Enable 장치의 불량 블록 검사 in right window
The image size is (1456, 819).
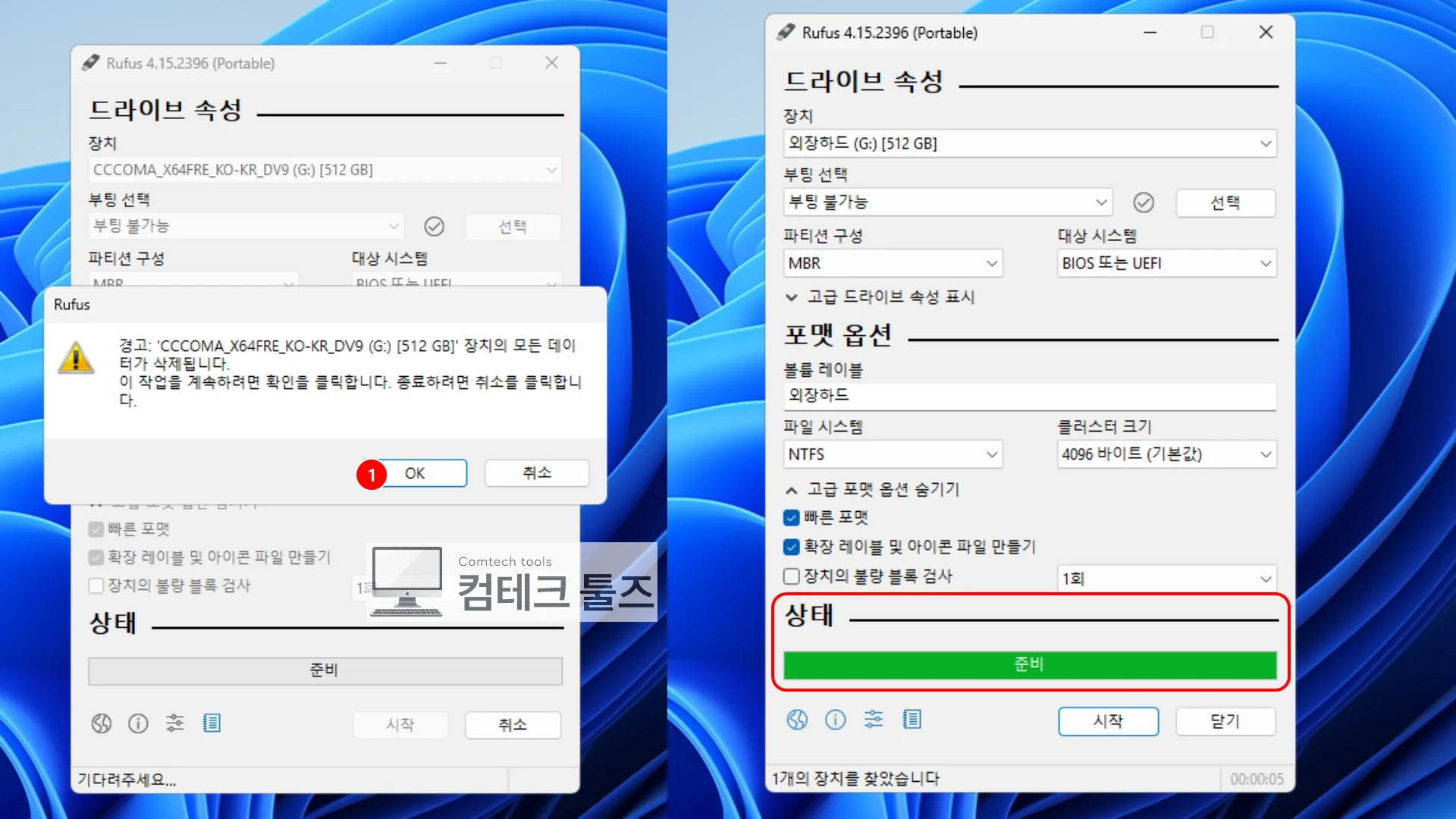(x=791, y=576)
